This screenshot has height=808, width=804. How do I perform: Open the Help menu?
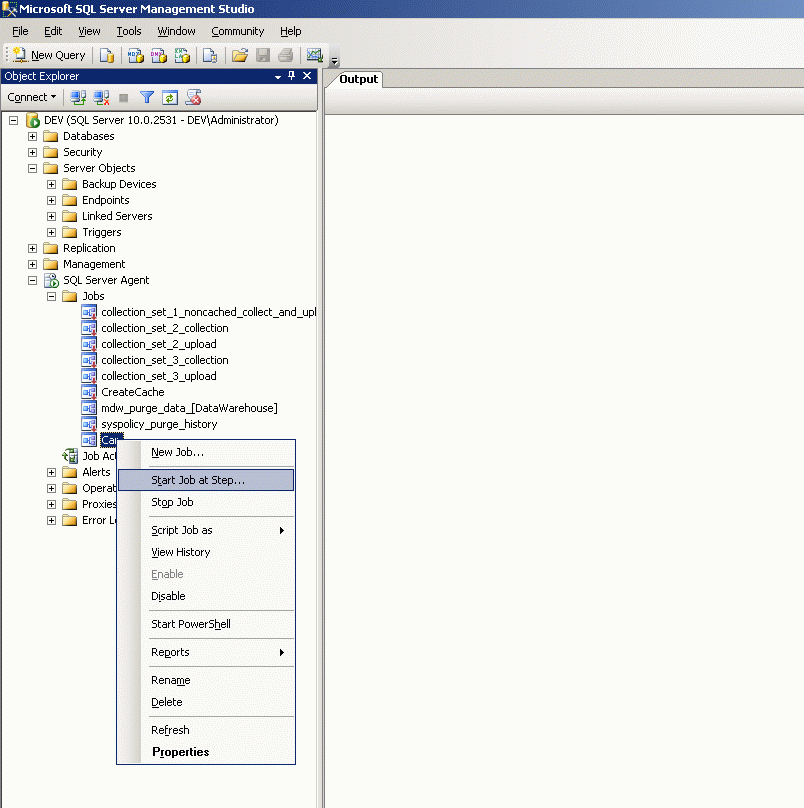pos(291,31)
